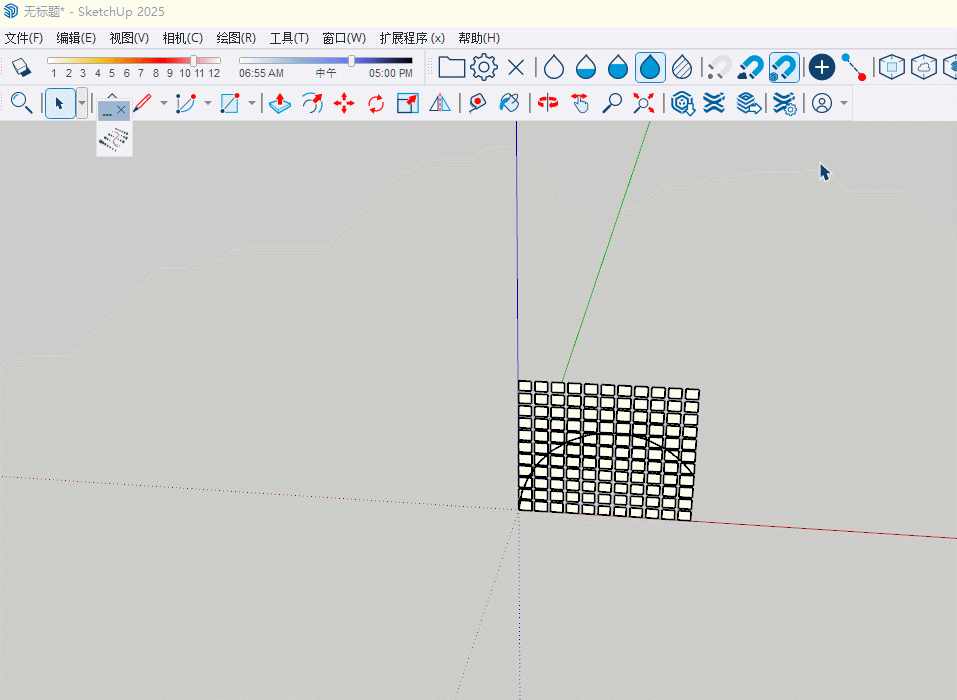Viewport: 957px width, 700px height.
Task: Activate the Offset tool
Action: (x=312, y=103)
